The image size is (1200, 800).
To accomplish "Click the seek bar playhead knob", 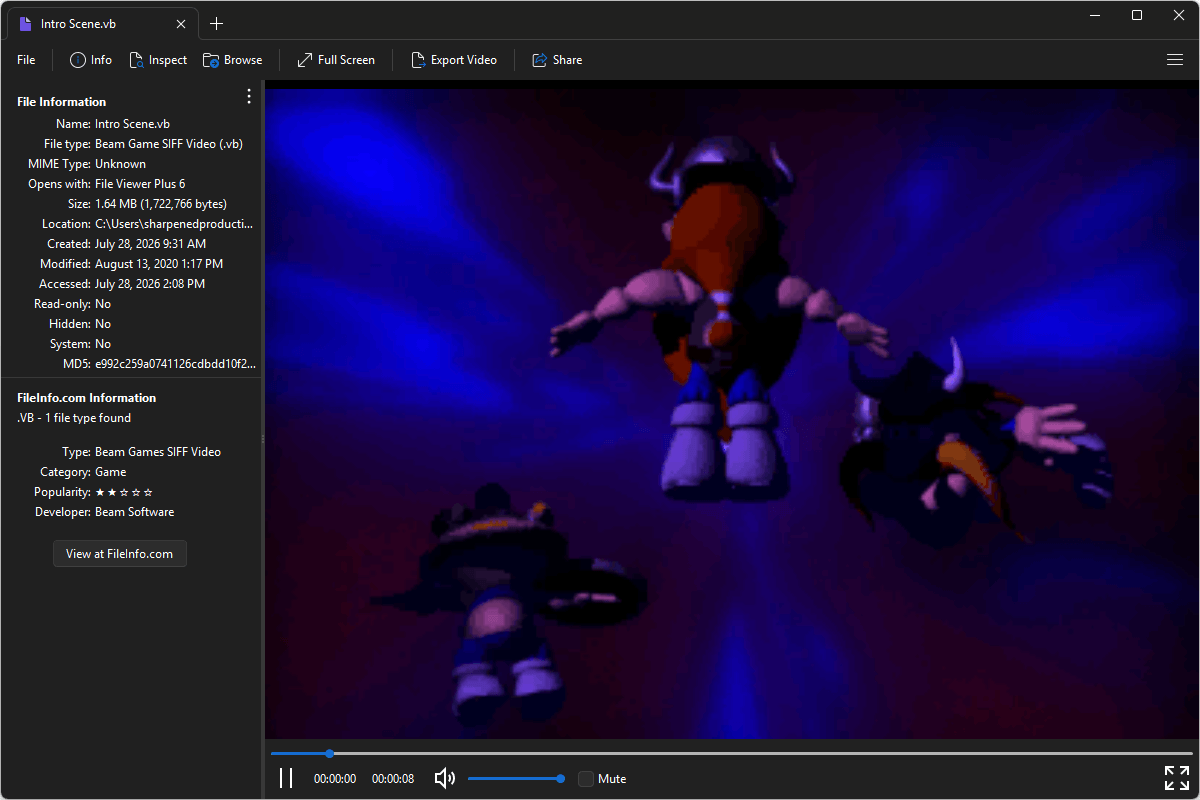I will tap(329, 753).
